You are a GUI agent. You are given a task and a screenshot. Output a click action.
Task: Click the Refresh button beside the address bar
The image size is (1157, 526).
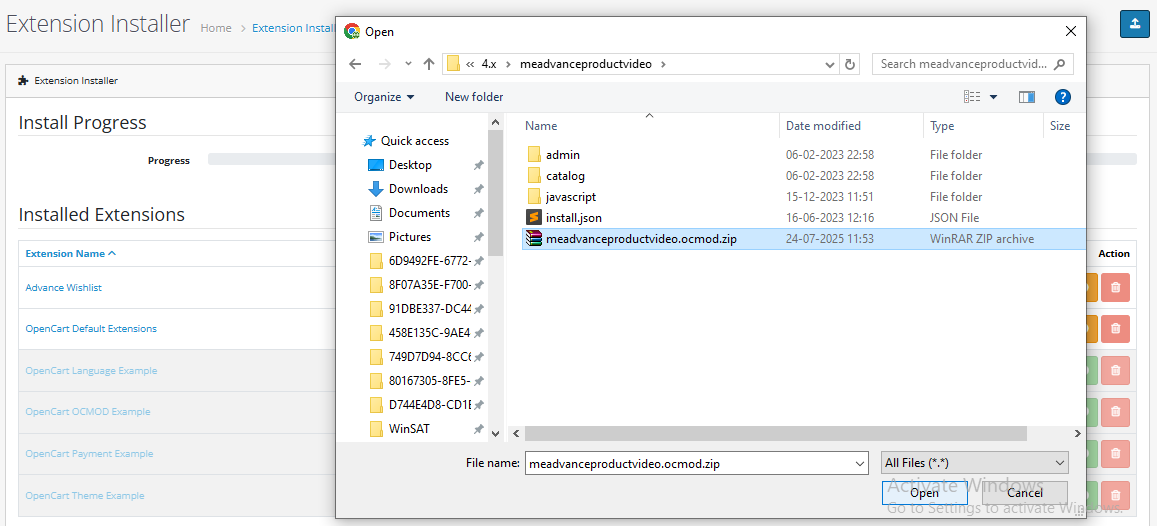click(x=850, y=64)
